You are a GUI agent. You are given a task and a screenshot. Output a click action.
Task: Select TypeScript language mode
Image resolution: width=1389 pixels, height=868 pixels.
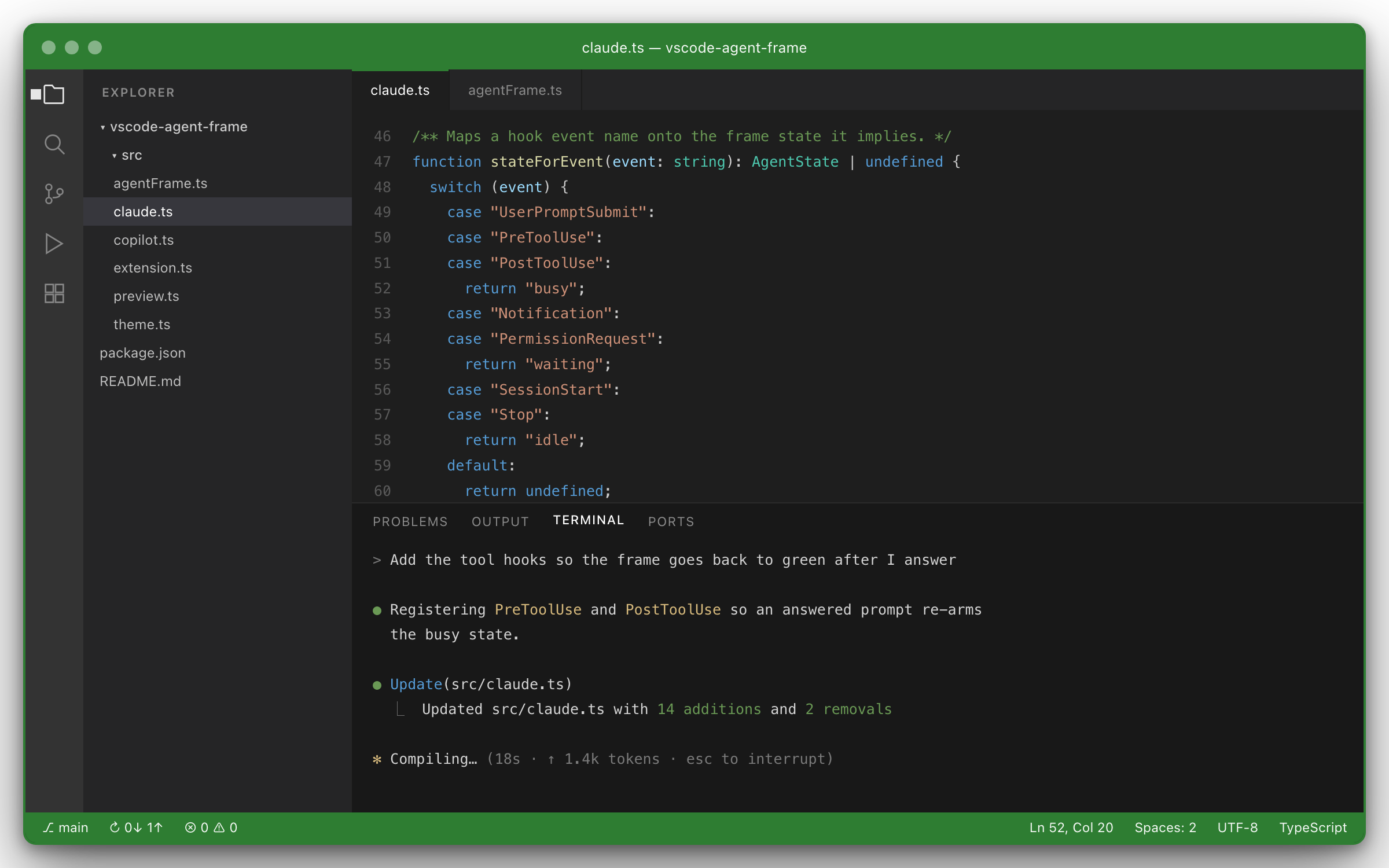click(1313, 827)
